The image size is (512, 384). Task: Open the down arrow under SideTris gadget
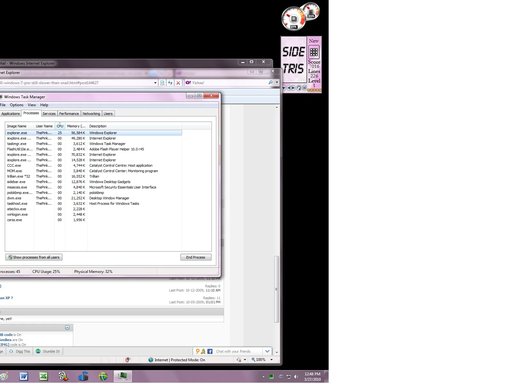(x=284, y=88)
